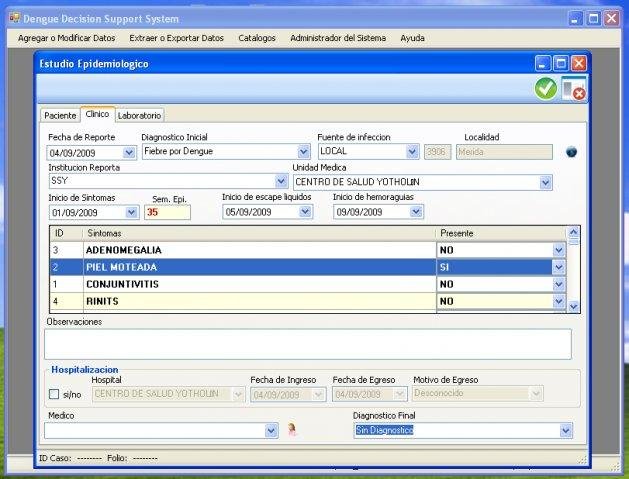This screenshot has width=629, height=479.
Task: Click the symptoms list scroll down arrow
Action: coord(573,307)
